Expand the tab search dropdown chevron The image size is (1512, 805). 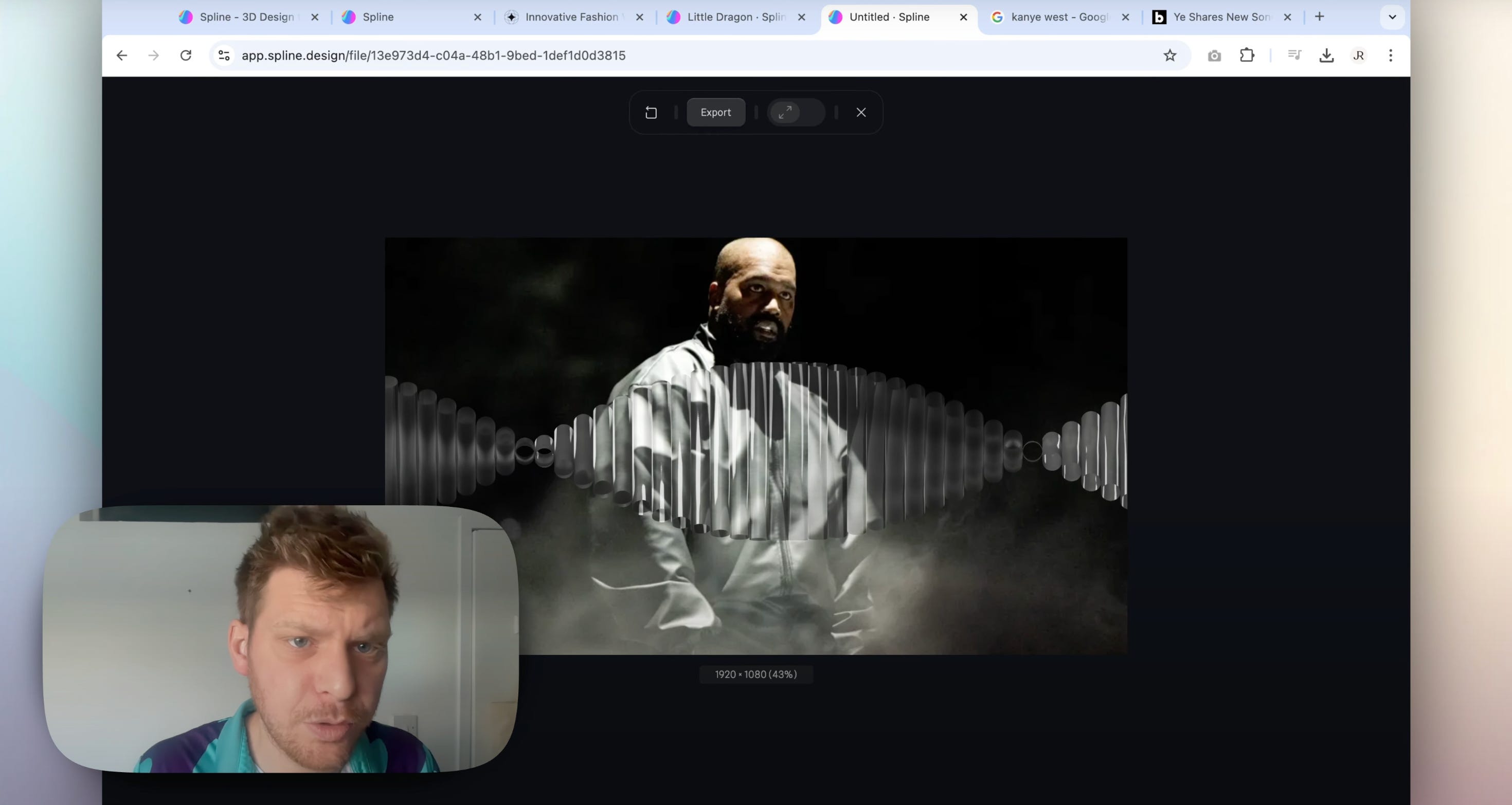(1392, 17)
